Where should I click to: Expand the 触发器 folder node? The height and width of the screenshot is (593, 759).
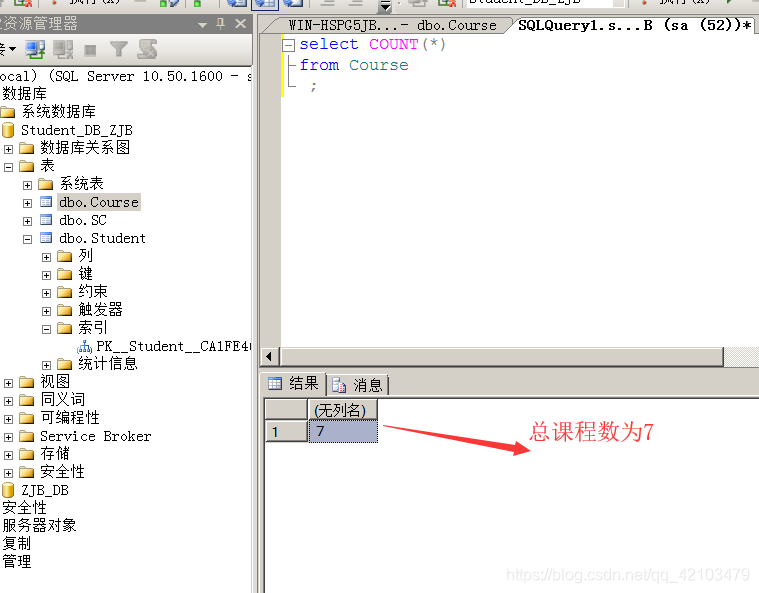[x=46, y=311]
